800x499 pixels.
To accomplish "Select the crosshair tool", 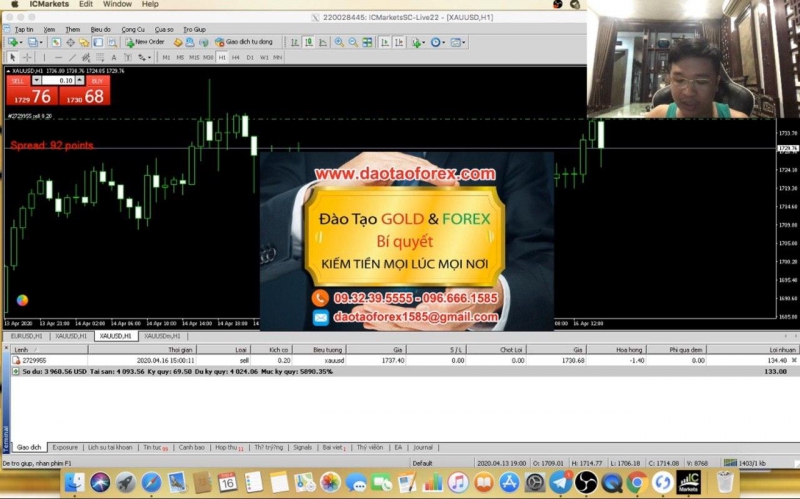I will [27, 58].
